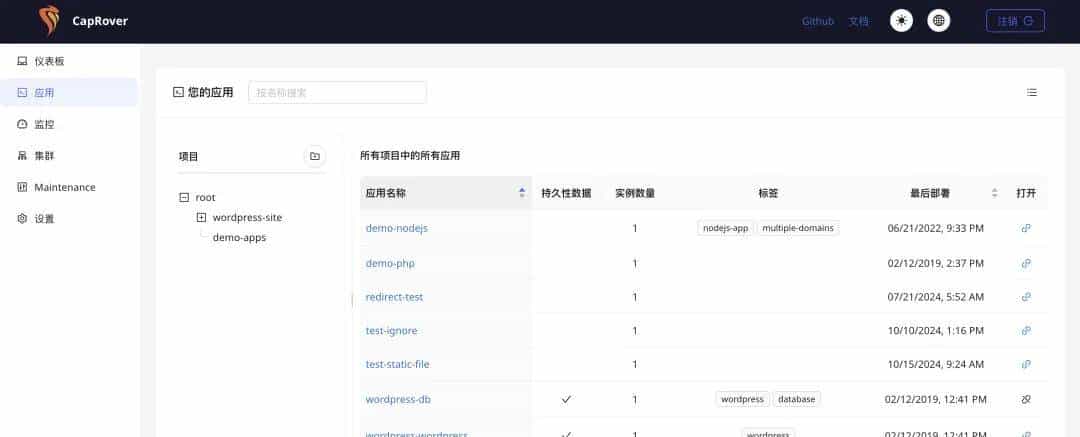Open redirect-test external link icon
The image size is (1080, 437).
[1026, 297]
